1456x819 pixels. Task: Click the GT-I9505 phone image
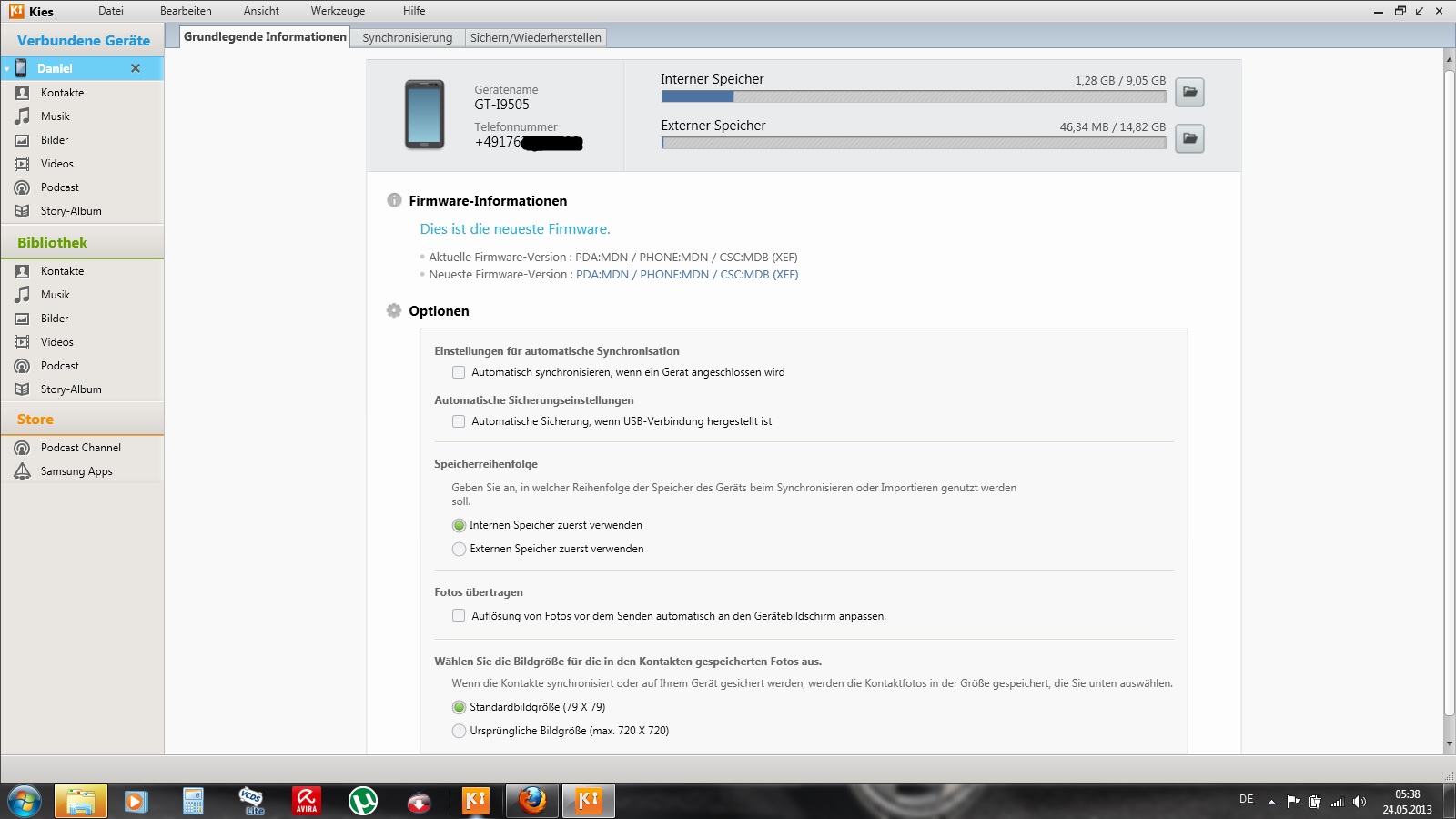coord(424,115)
